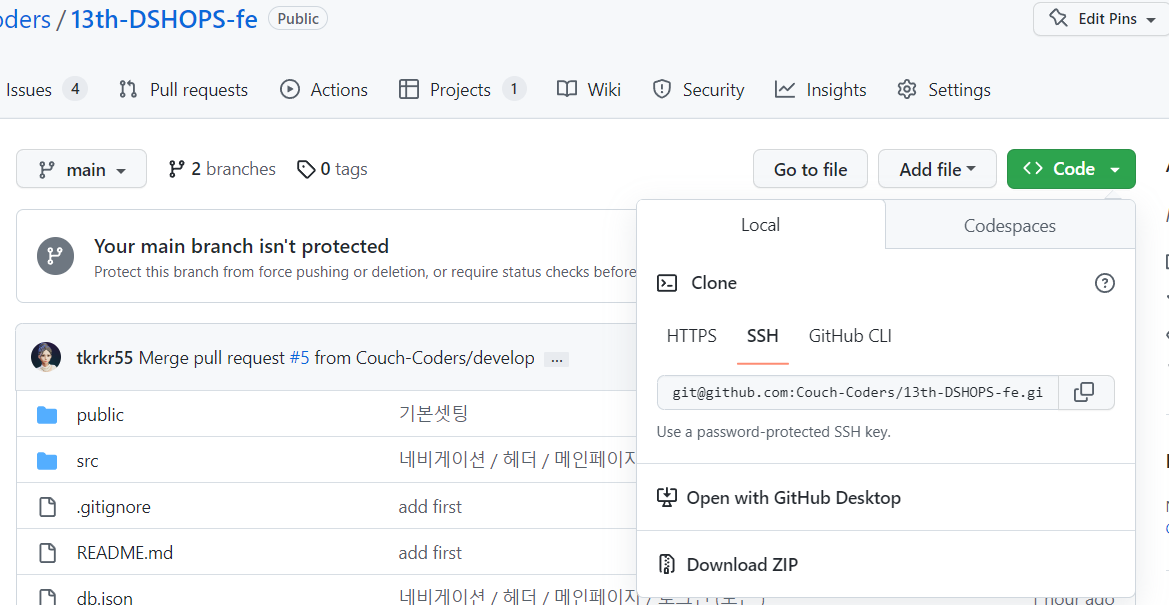Click the SSH URL text field
This screenshot has height=605, width=1169.
click(x=857, y=392)
